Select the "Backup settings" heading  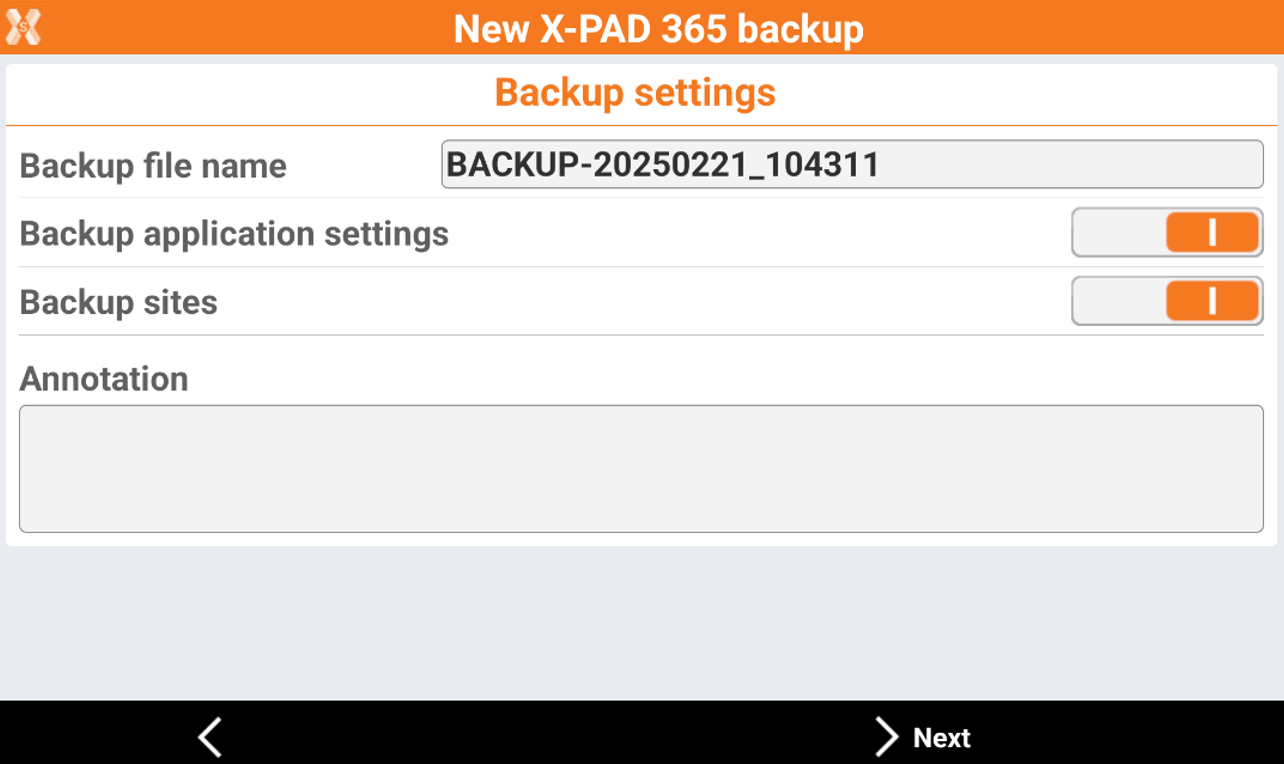click(x=635, y=92)
